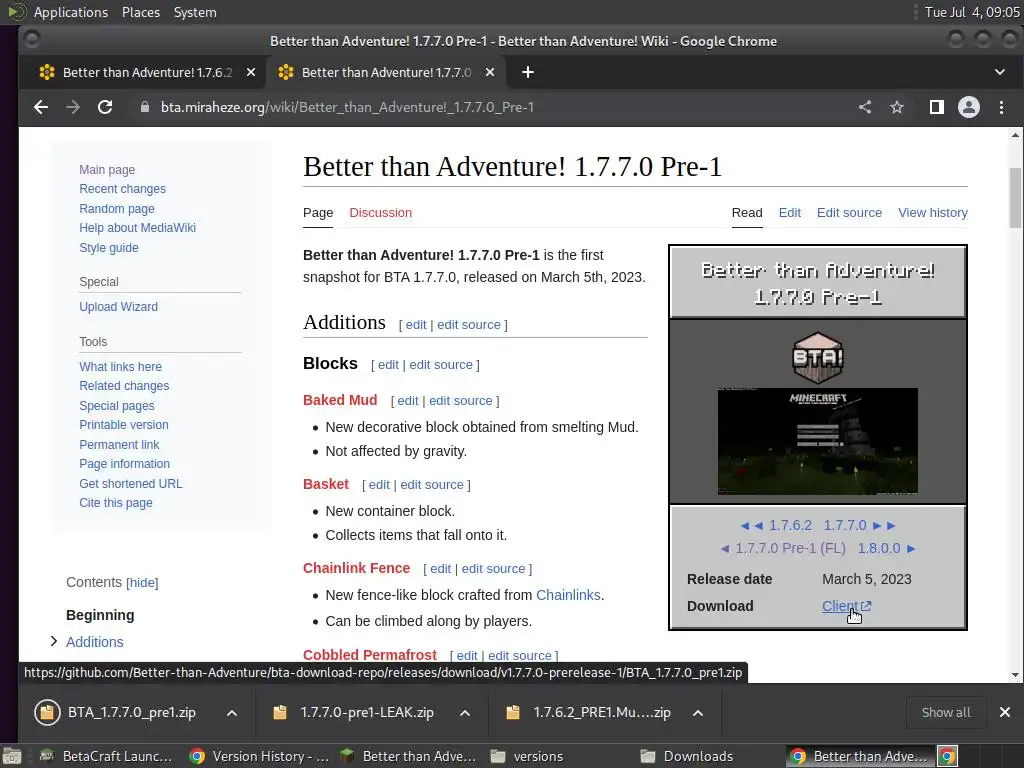The image size is (1024, 768).
Task: Close the downloads bar
Action: pyautogui.click(x=1004, y=712)
